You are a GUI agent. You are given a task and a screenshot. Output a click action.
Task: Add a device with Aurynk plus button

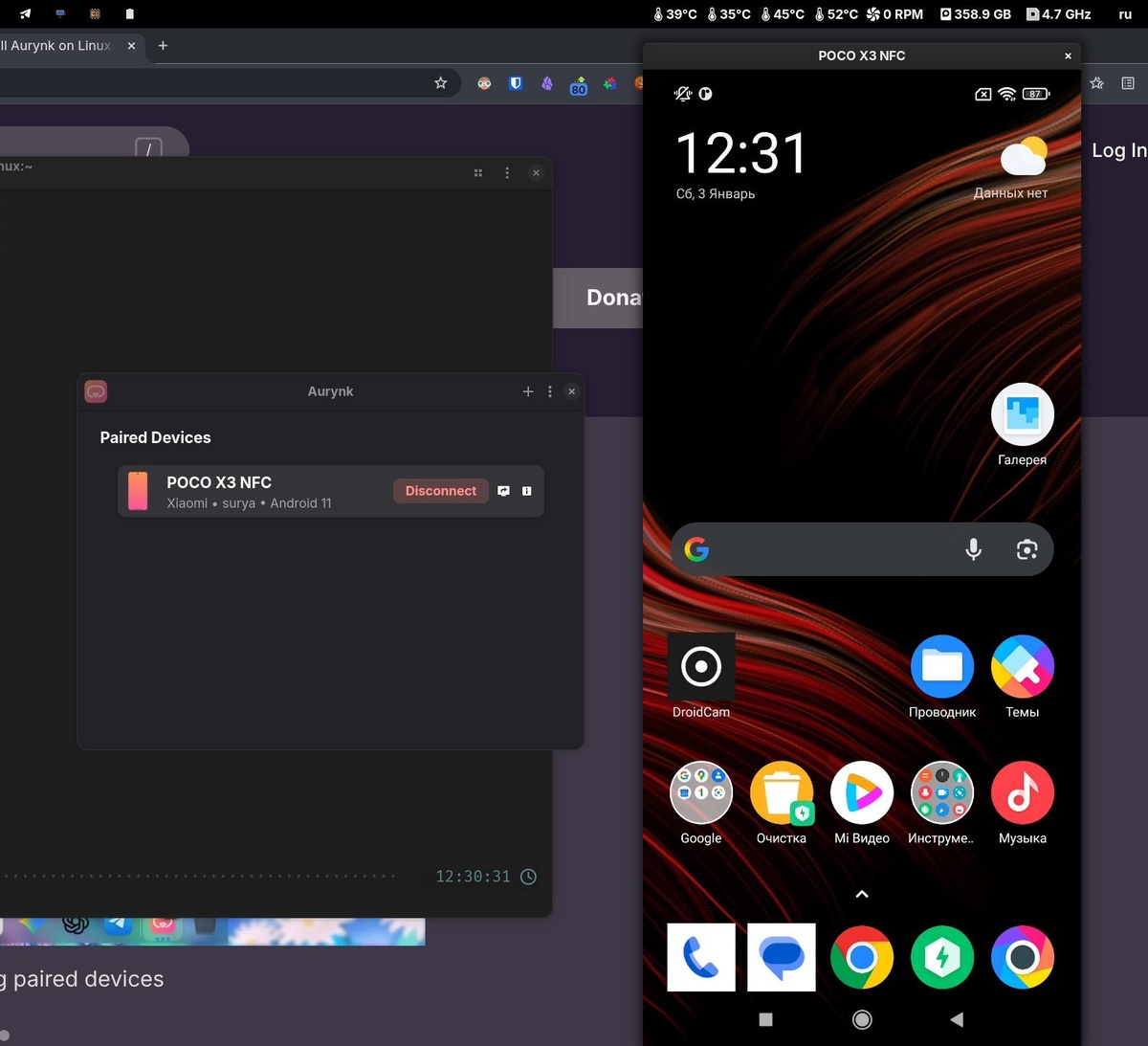[528, 391]
